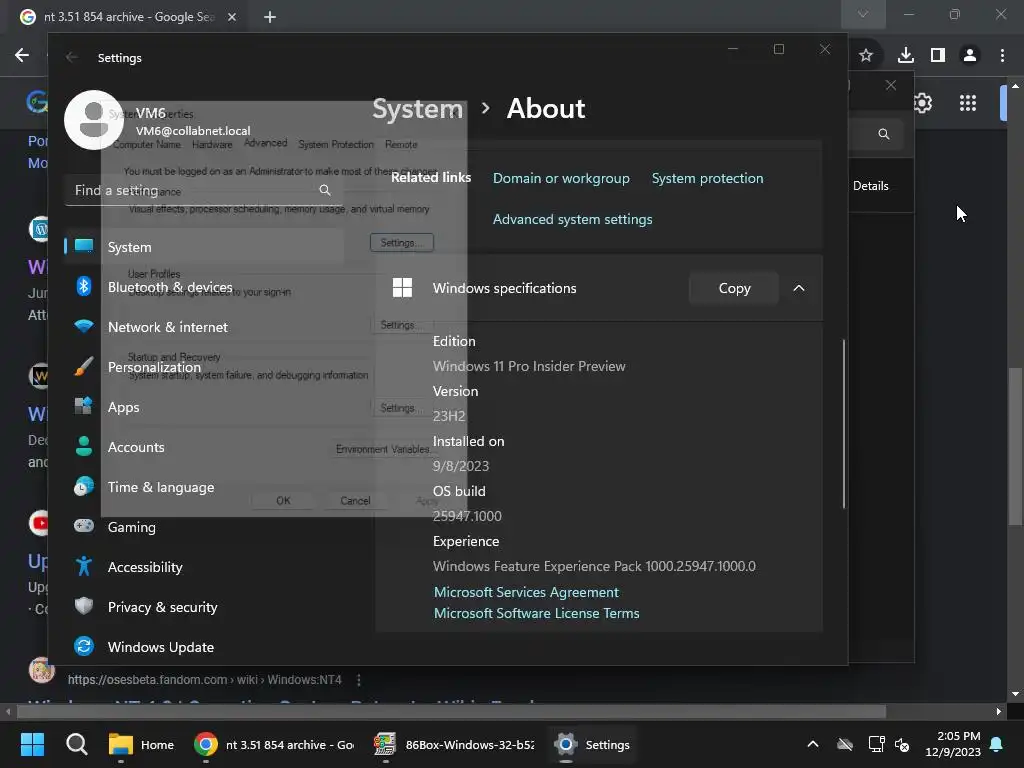
Task: Toggle Chrome side panel icon
Action: click(938, 56)
